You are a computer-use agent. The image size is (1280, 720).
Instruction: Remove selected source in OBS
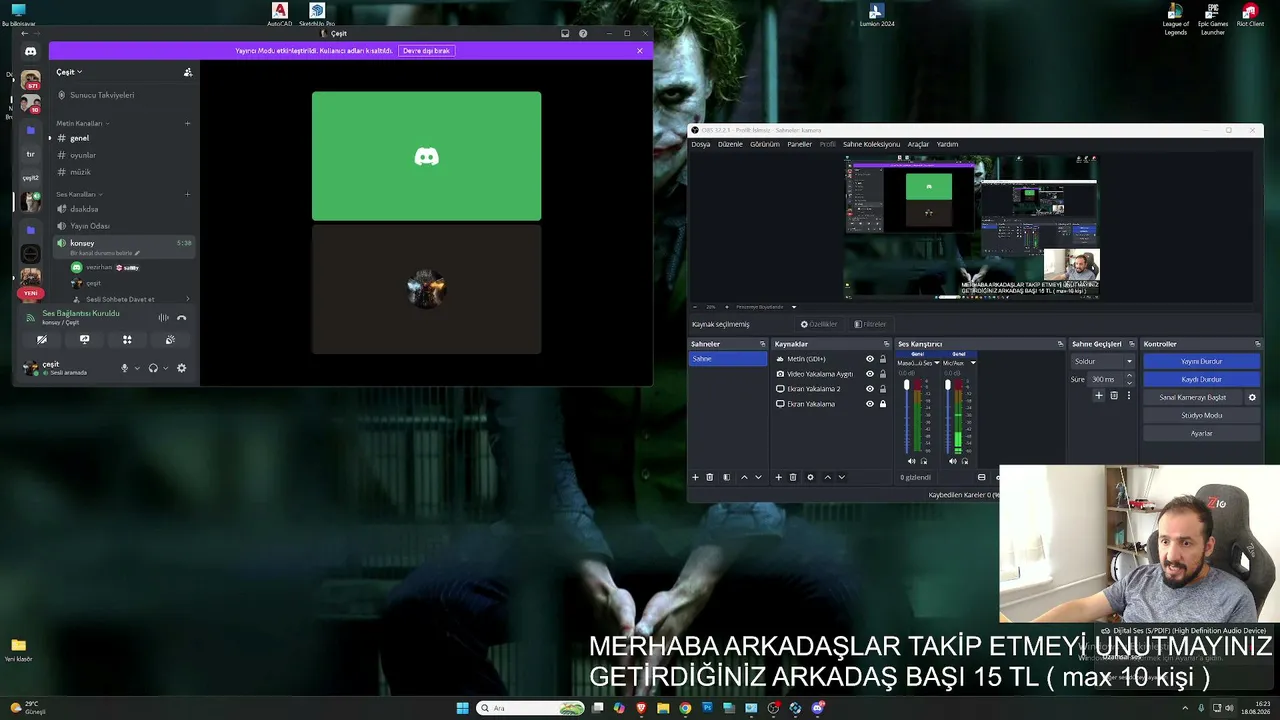(793, 477)
